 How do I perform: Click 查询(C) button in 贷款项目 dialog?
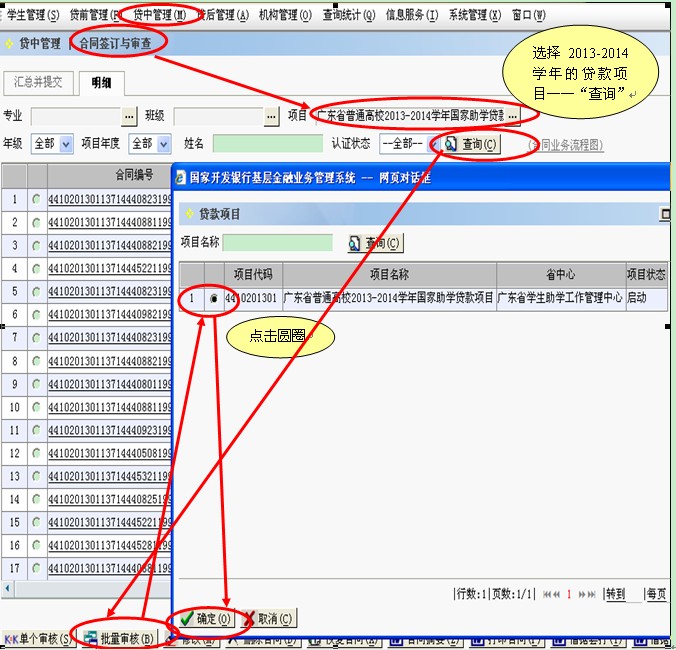coord(375,243)
